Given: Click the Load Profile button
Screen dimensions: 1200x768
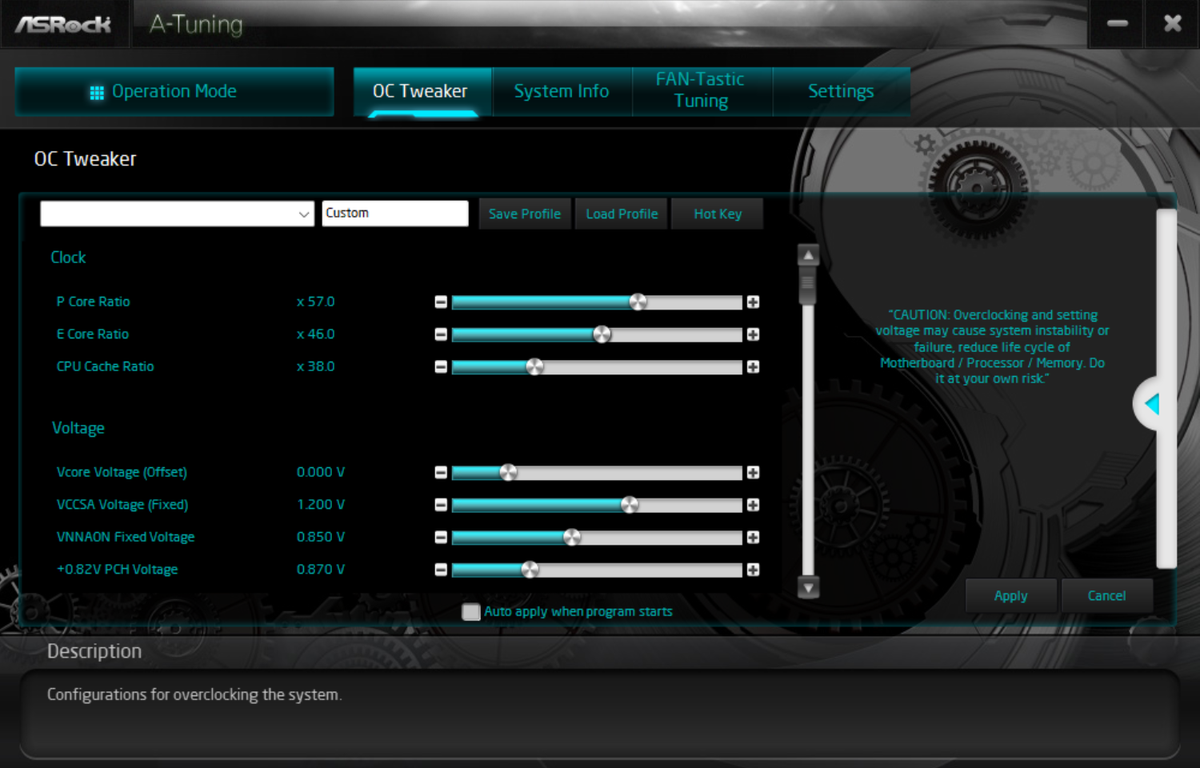Looking at the screenshot, I should 621,214.
